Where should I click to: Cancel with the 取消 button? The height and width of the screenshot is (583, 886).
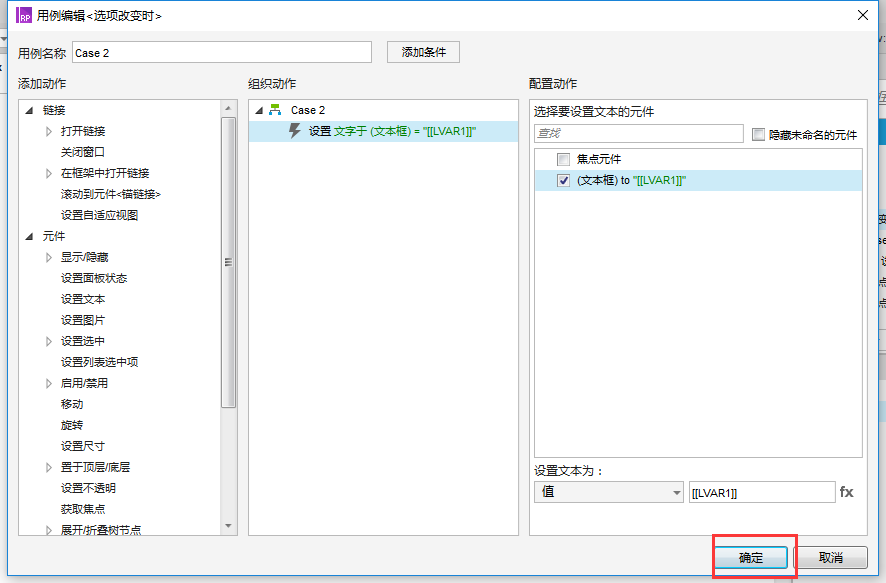tap(831, 558)
